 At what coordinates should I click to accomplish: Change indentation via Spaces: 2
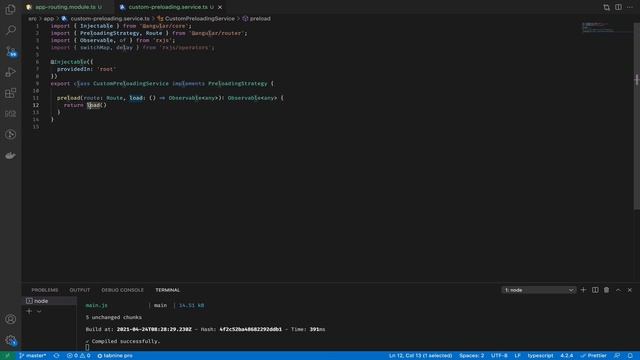click(x=471, y=356)
